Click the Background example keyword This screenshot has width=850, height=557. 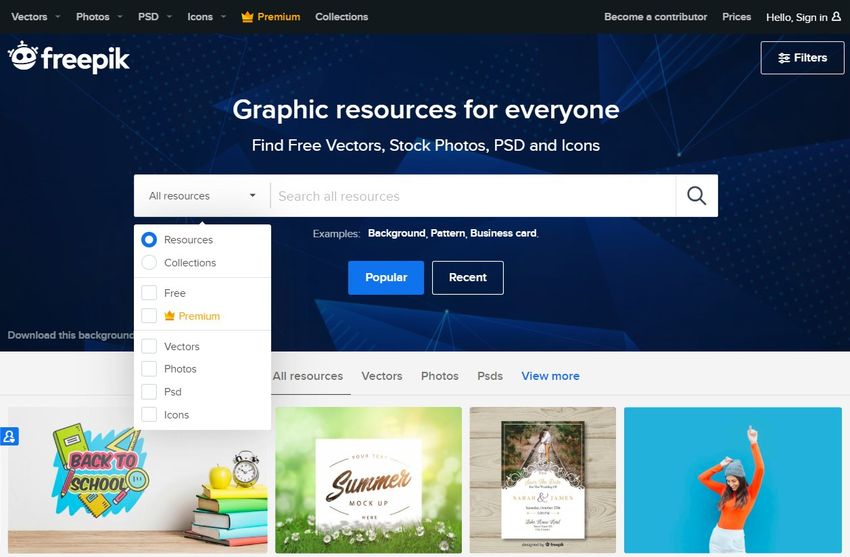(x=397, y=233)
